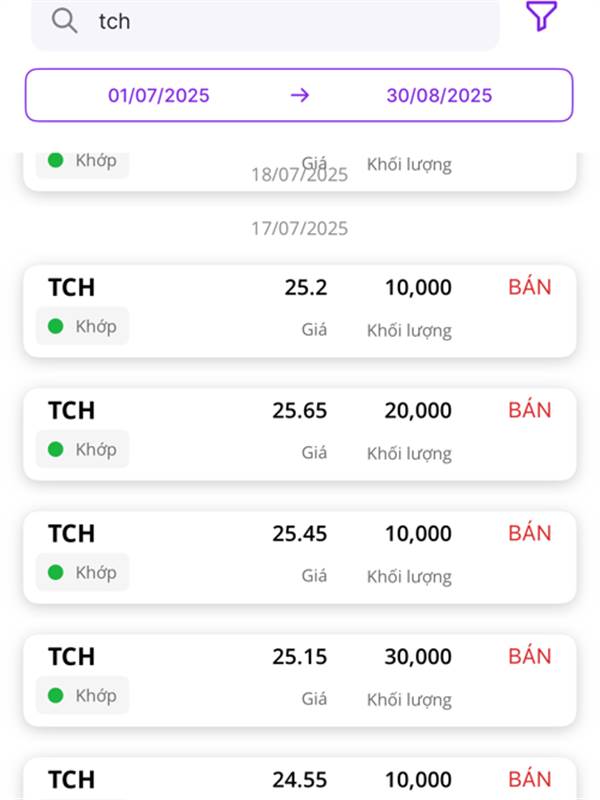Tap green Khớp status dot on 25.15 order
Screen dimensions: 600x800
point(56,695)
